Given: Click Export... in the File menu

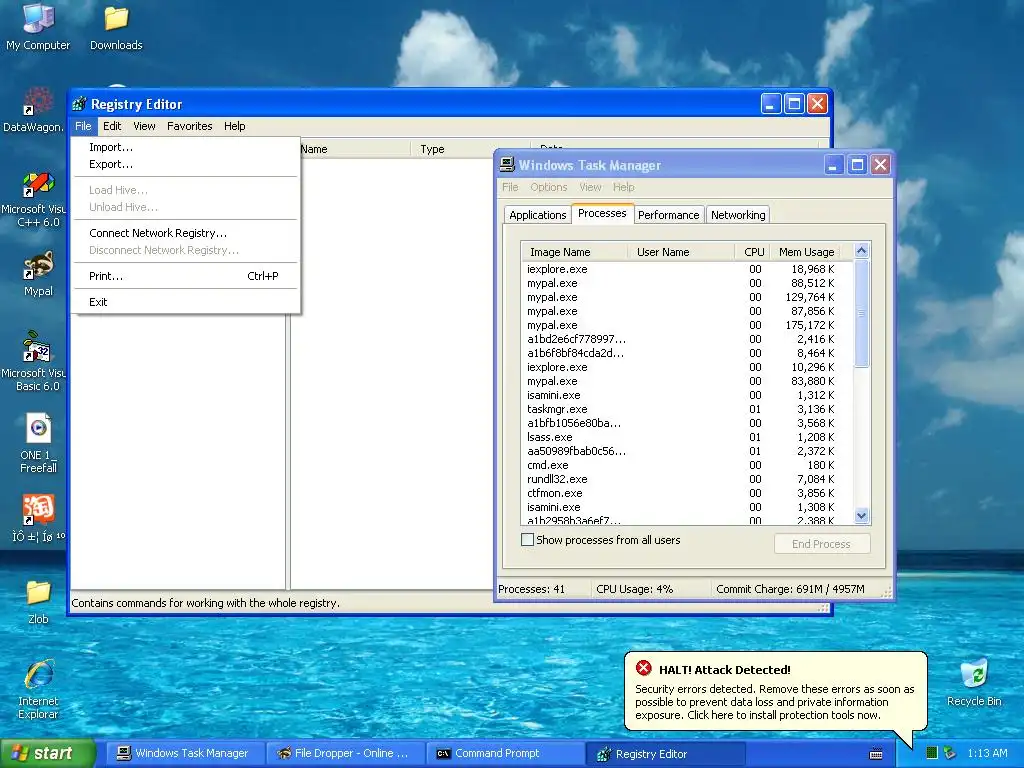Looking at the screenshot, I should (x=185, y=164).
